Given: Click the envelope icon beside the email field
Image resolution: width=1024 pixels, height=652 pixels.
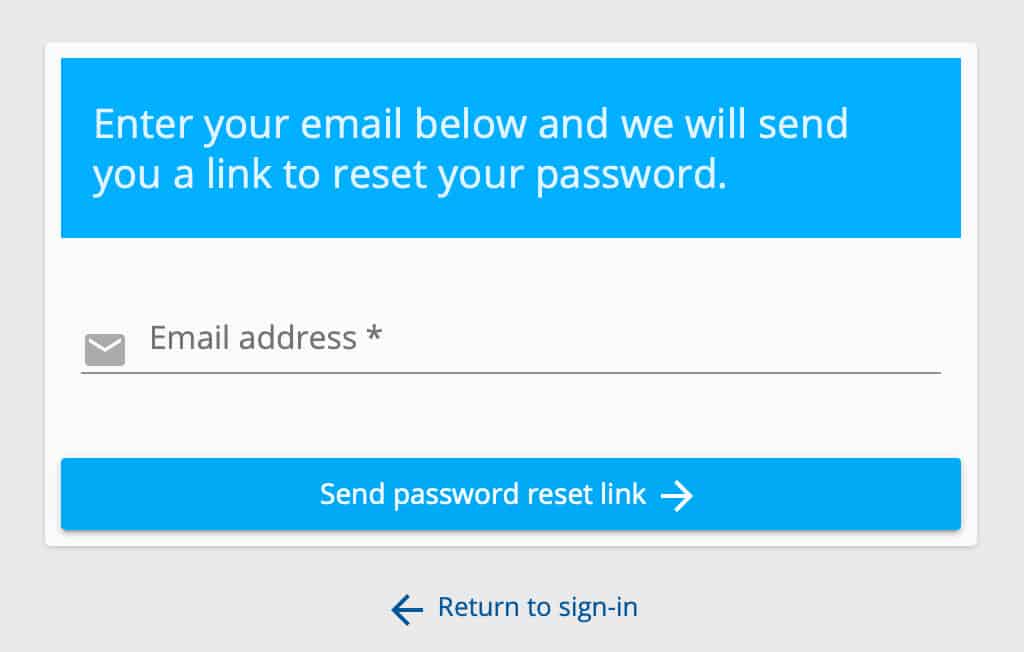Looking at the screenshot, I should click(x=105, y=350).
